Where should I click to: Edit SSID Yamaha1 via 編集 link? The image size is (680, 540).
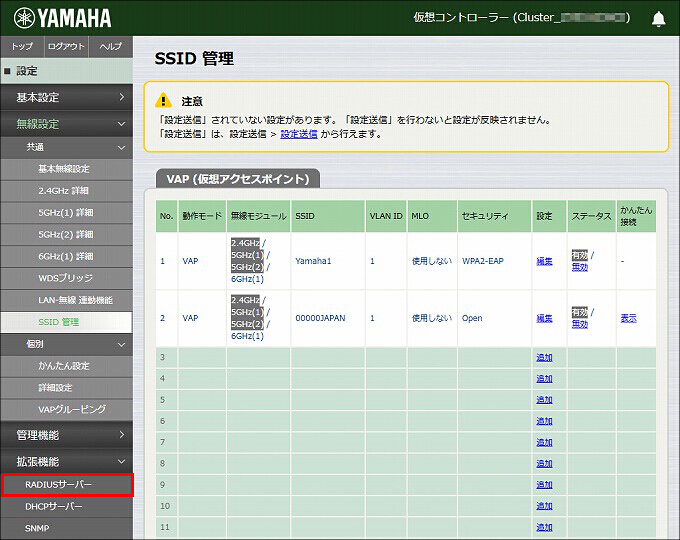coord(544,261)
